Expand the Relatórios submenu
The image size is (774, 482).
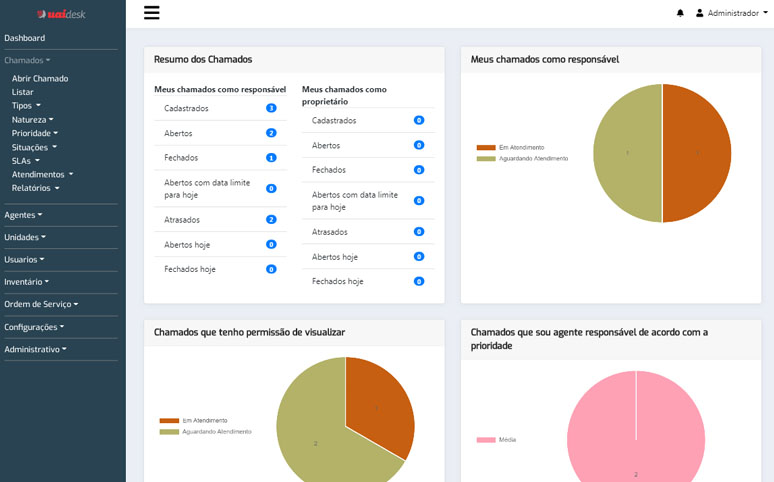36,188
